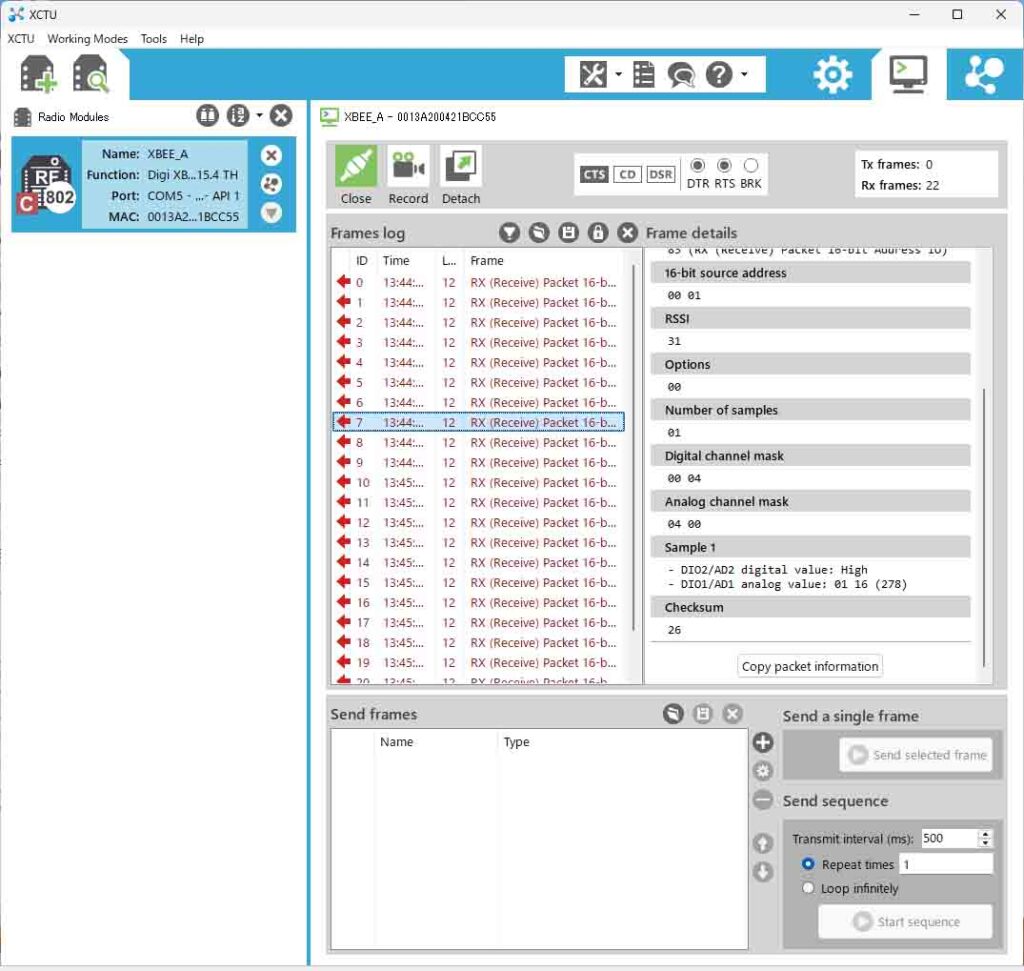Toggle the RTS radio button
The image size is (1024, 971).
[x=724, y=165]
